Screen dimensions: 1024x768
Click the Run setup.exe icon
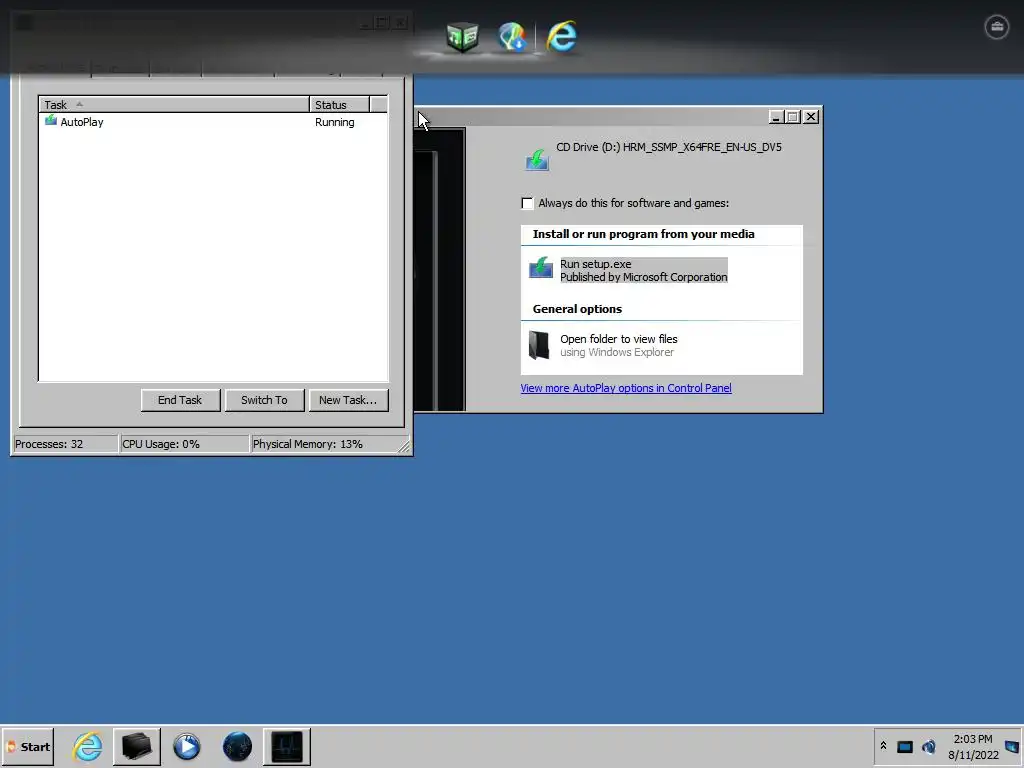541,268
